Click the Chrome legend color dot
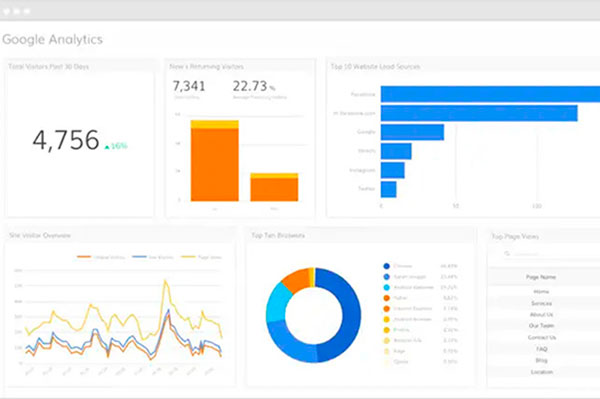 pyautogui.click(x=386, y=266)
